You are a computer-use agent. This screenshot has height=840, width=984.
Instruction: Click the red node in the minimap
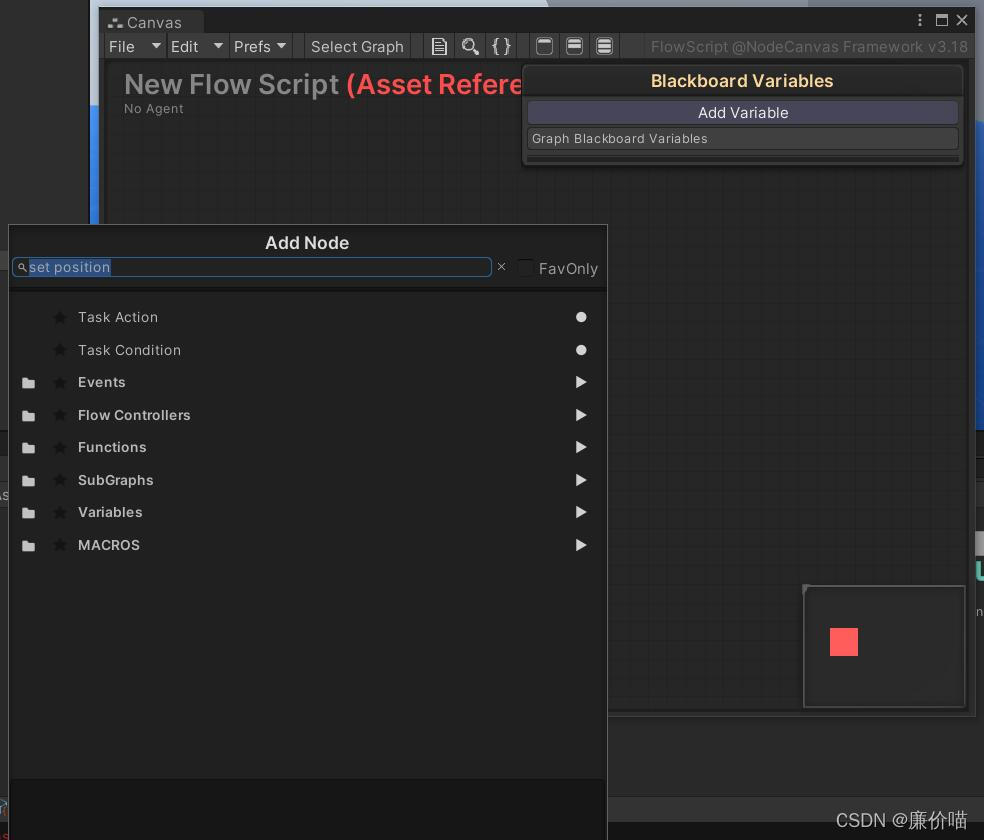[843, 642]
